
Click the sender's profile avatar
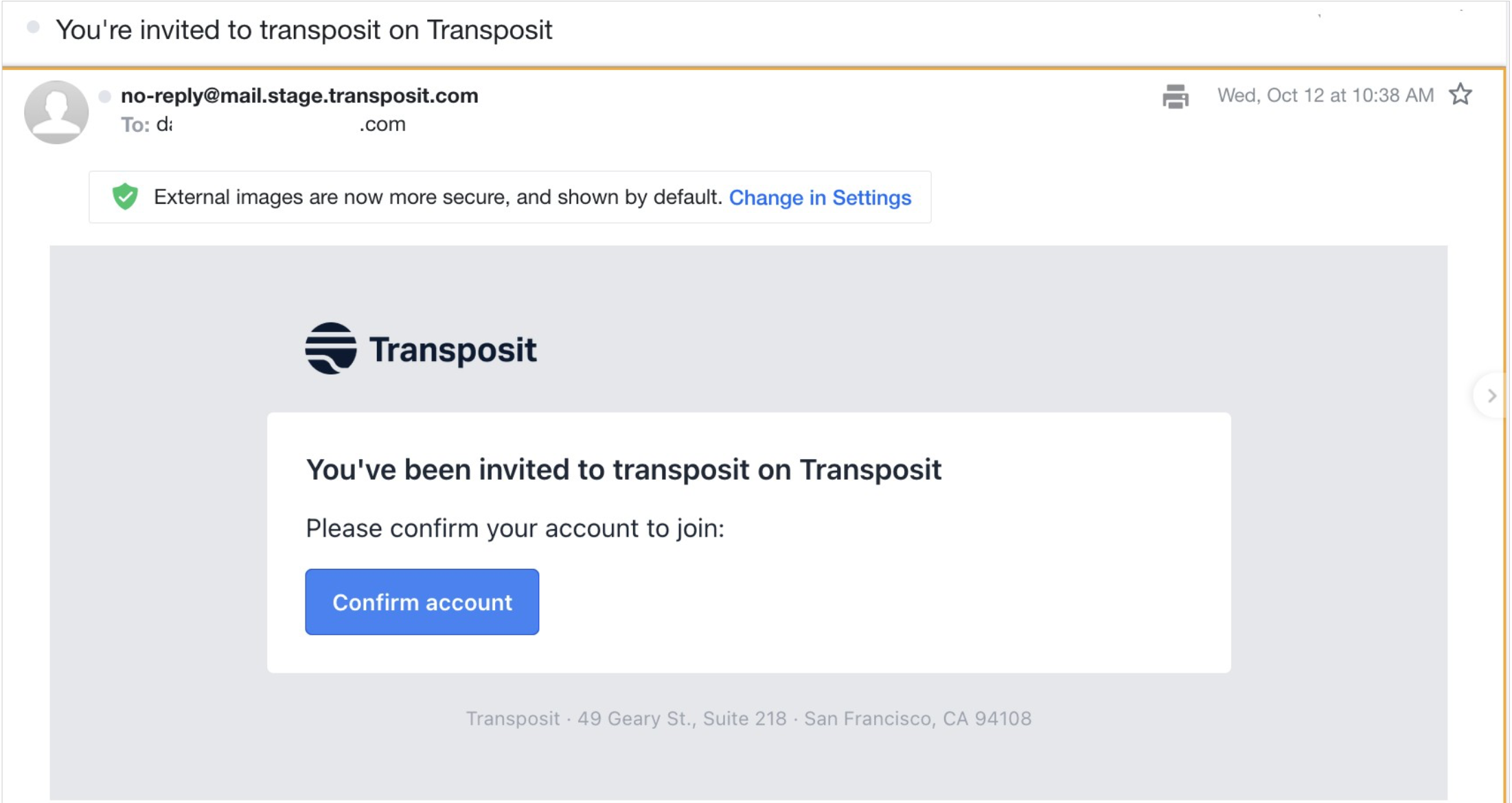point(56,112)
